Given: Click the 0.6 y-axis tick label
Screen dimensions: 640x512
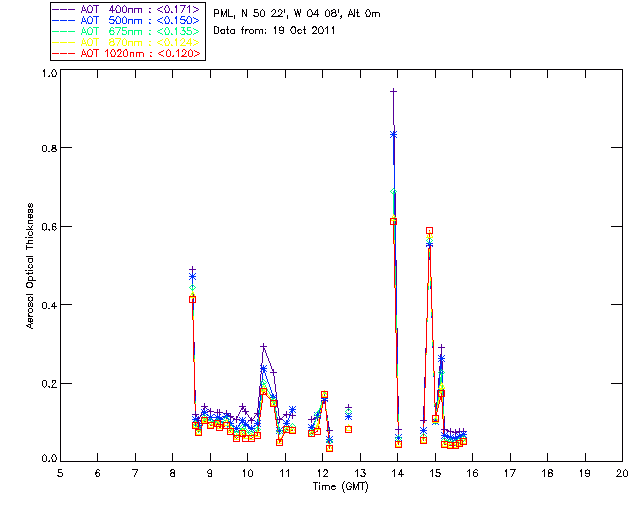Looking at the screenshot, I should coord(49,227).
